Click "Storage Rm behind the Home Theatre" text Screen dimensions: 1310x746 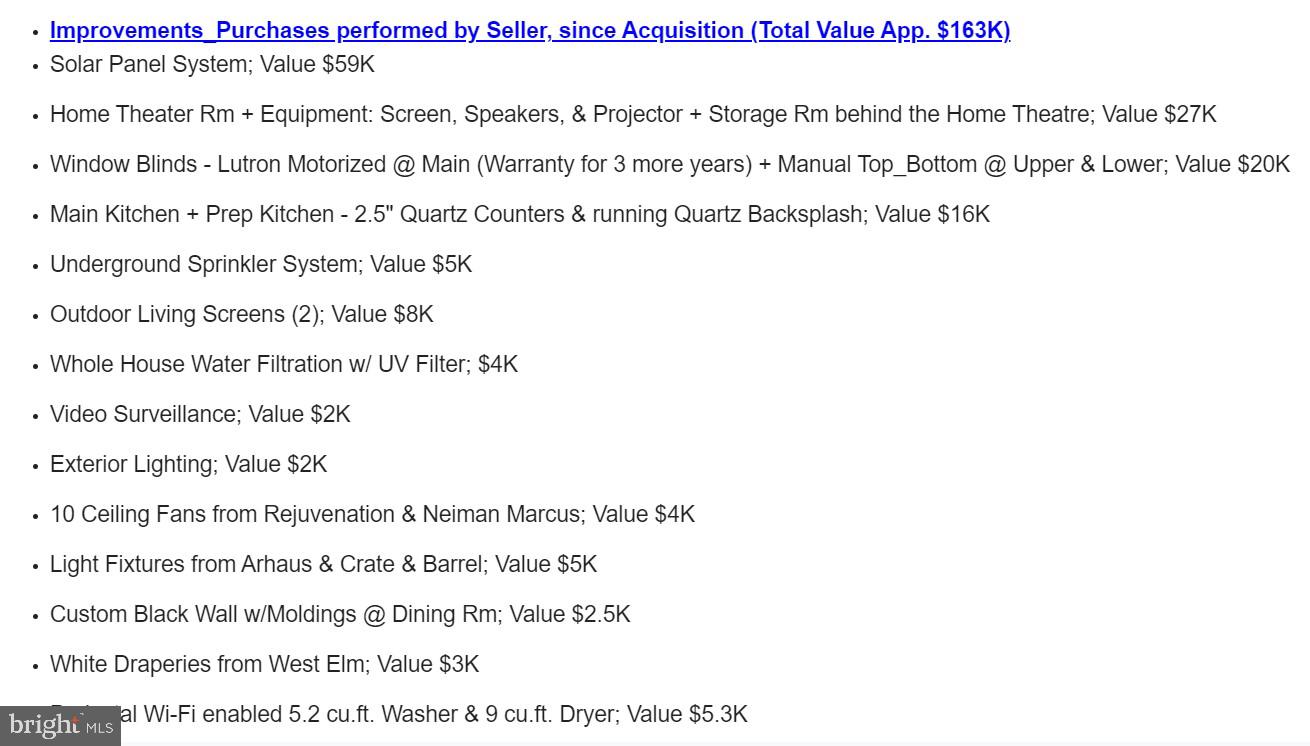click(x=900, y=114)
